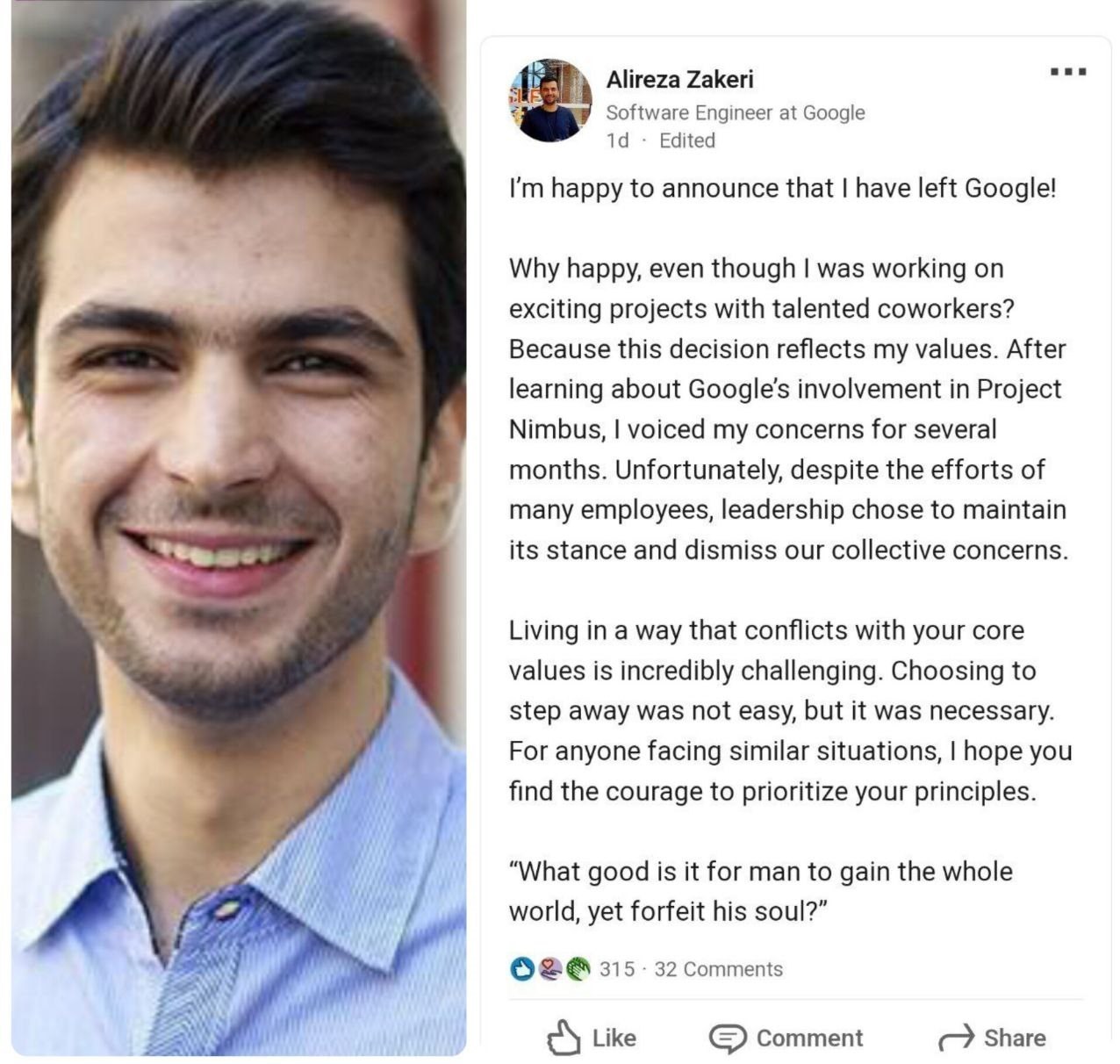
Task: Click the purple support reaction emoji
Action: point(550,969)
